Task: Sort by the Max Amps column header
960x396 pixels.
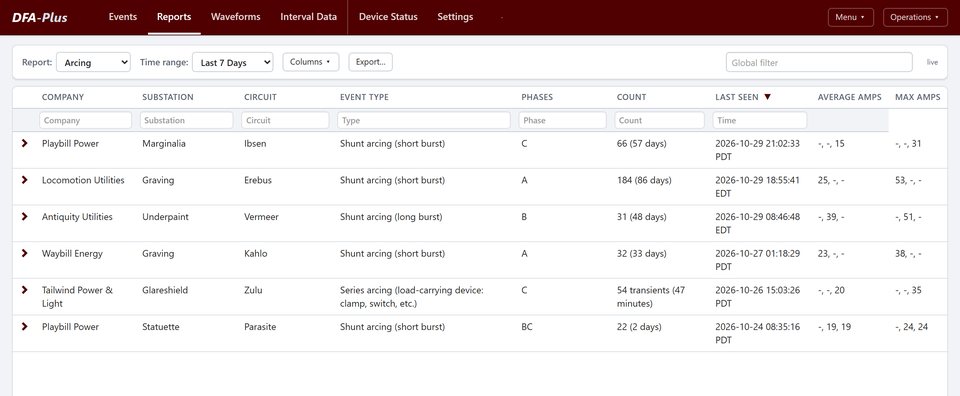Action: click(x=918, y=97)
